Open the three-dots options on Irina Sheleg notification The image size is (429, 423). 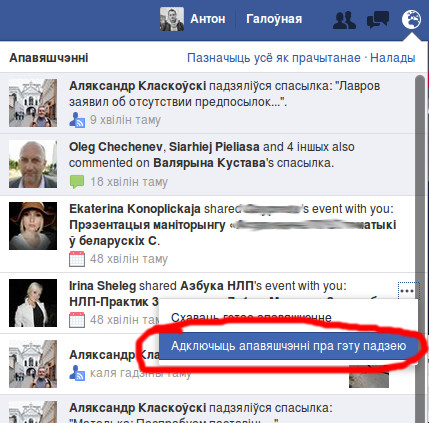407,291
